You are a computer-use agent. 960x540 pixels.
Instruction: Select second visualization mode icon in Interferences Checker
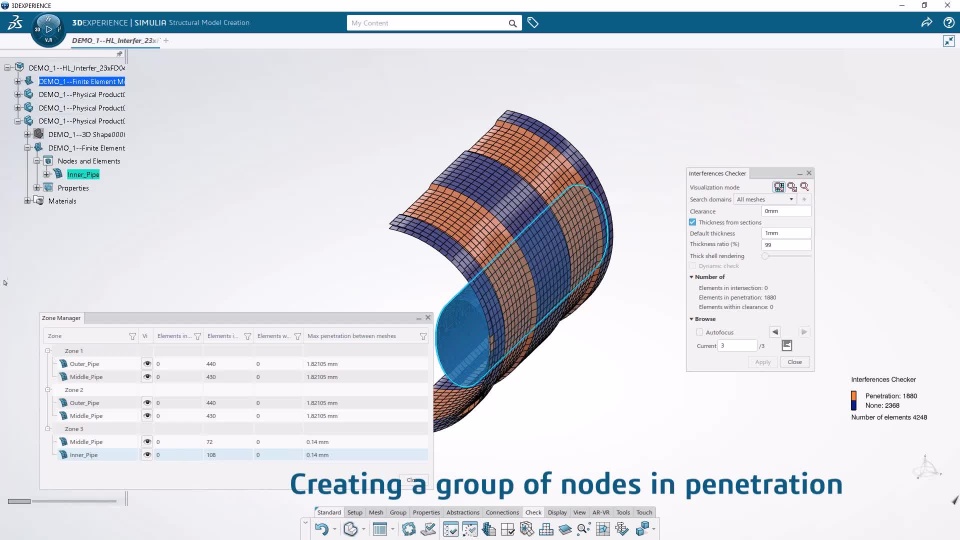click(792, 187)
